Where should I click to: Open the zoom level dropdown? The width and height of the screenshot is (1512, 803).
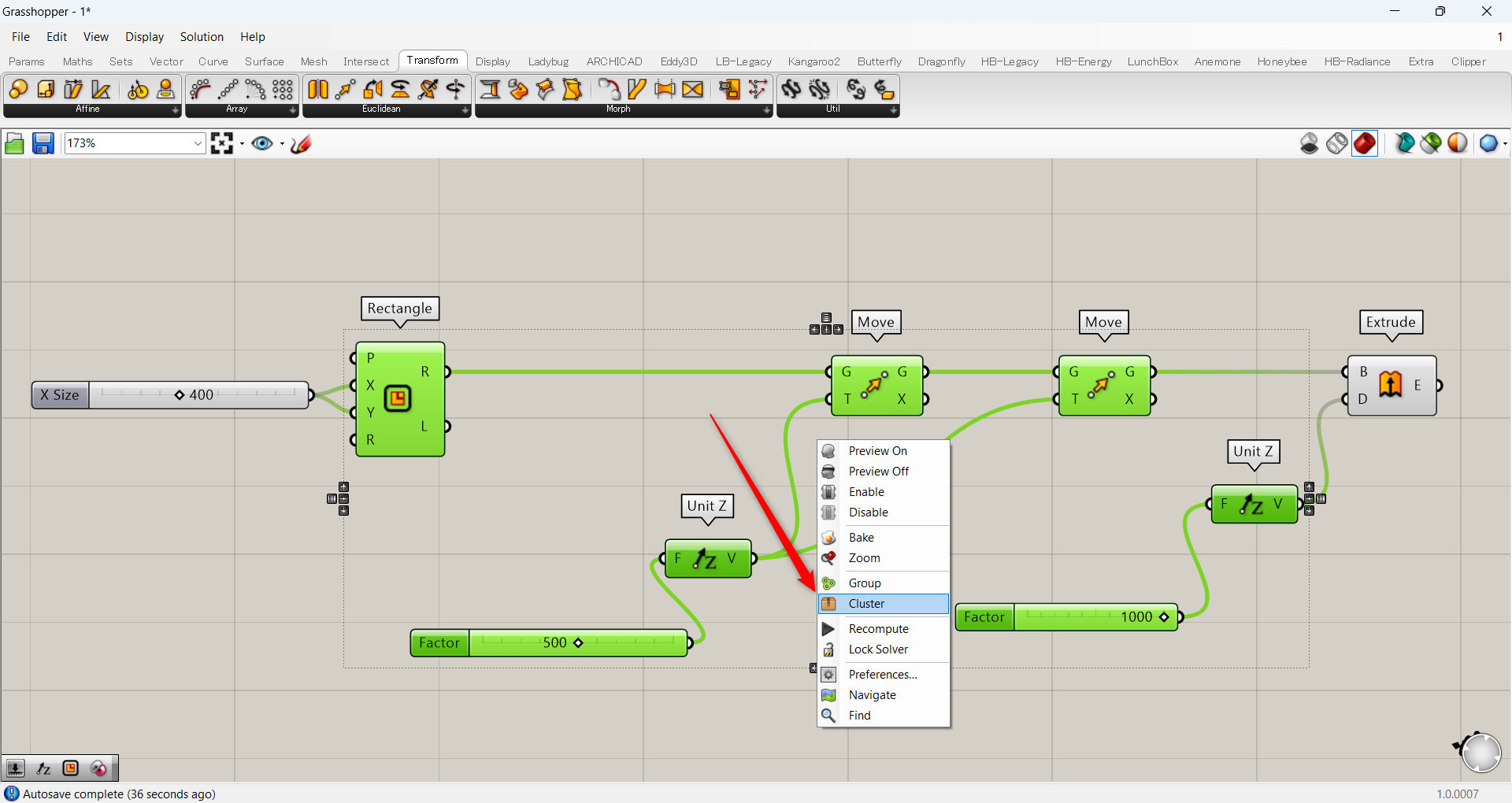point(198,143)
